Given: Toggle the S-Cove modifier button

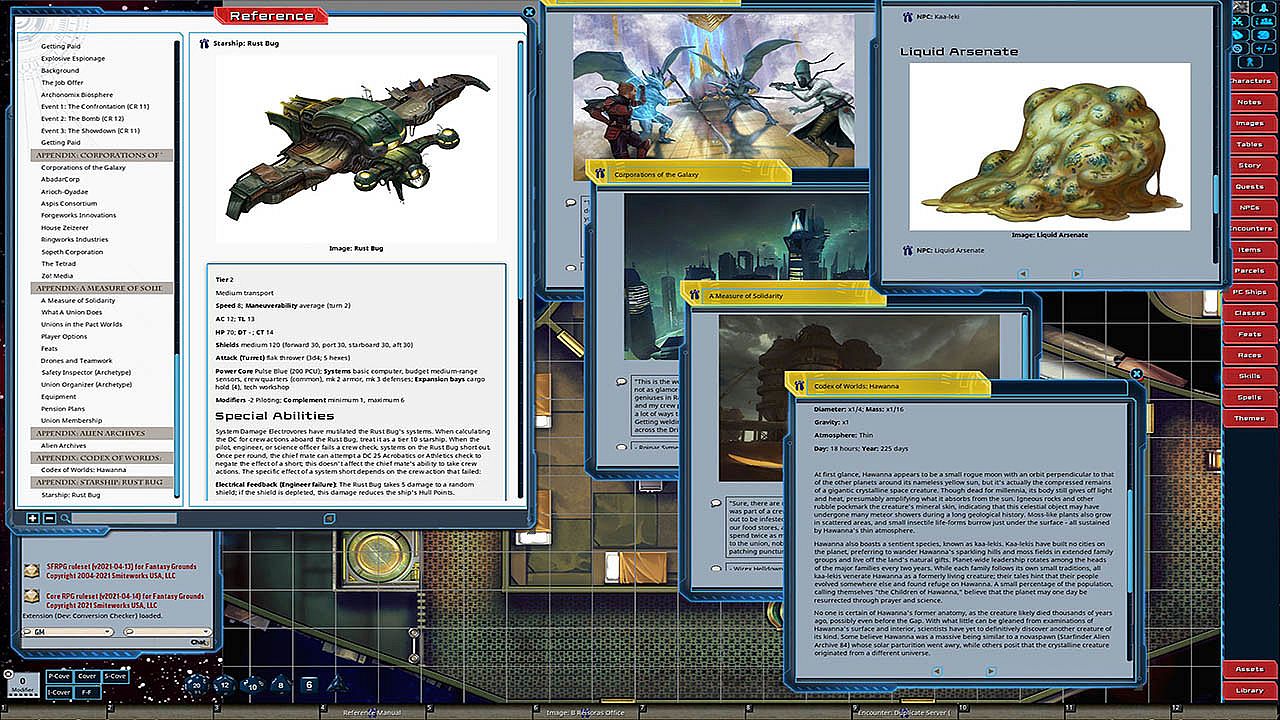Looking at the screenshot, I should [116, 676].
